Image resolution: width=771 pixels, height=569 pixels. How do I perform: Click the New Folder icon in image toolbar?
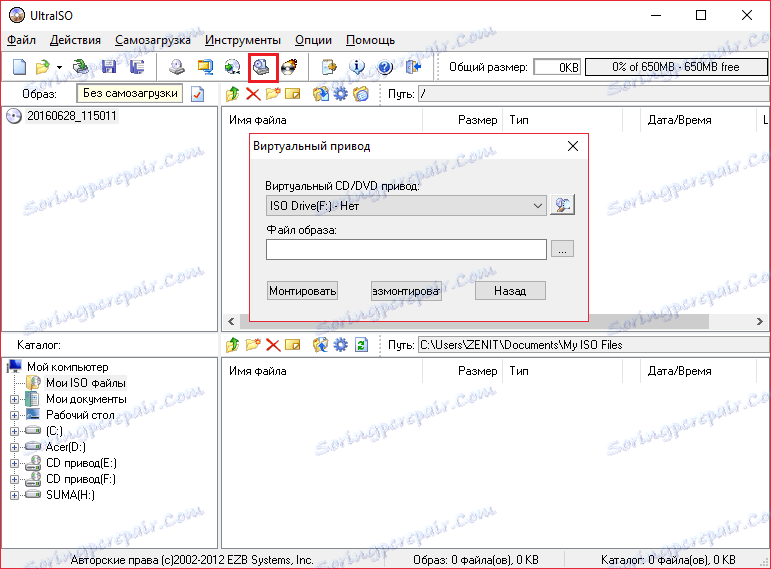click(273, 93)
